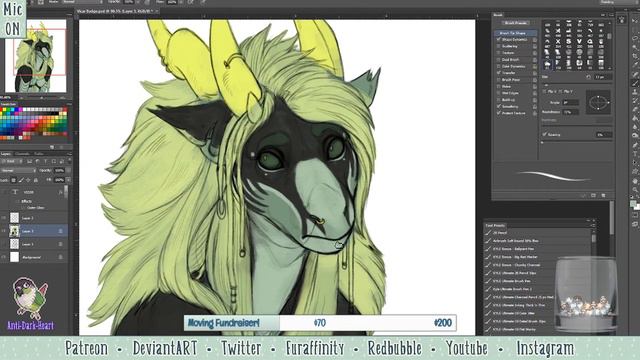Open layer Fill dropdown arrow
Viewport: 640px width, 360px height.
pos(68,180)
